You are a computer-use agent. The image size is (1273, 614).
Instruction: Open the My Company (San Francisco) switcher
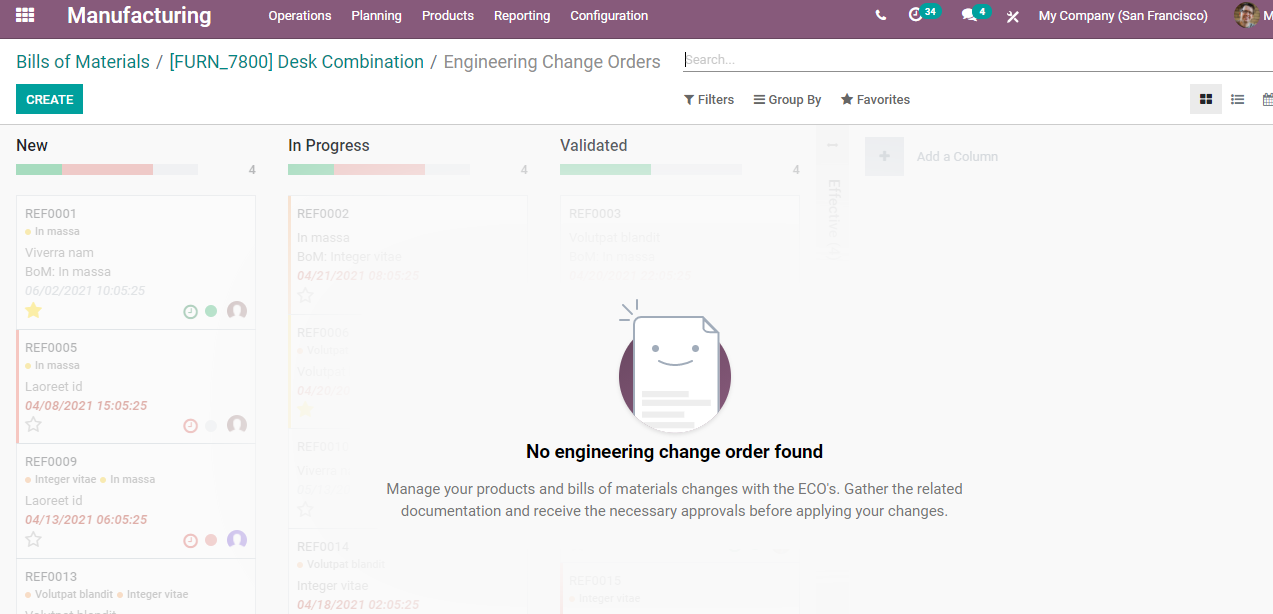[x=1123, y=16]
